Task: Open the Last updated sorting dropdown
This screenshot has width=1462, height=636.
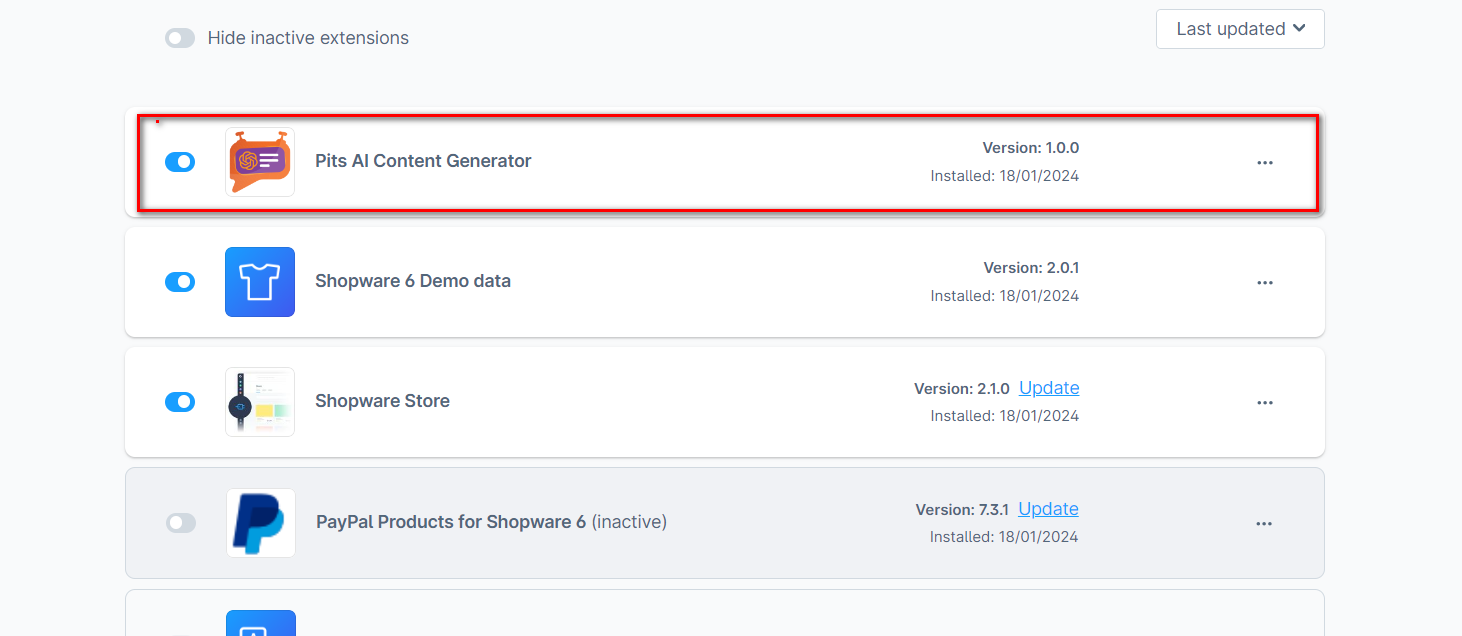Action: coord(1240,29)
